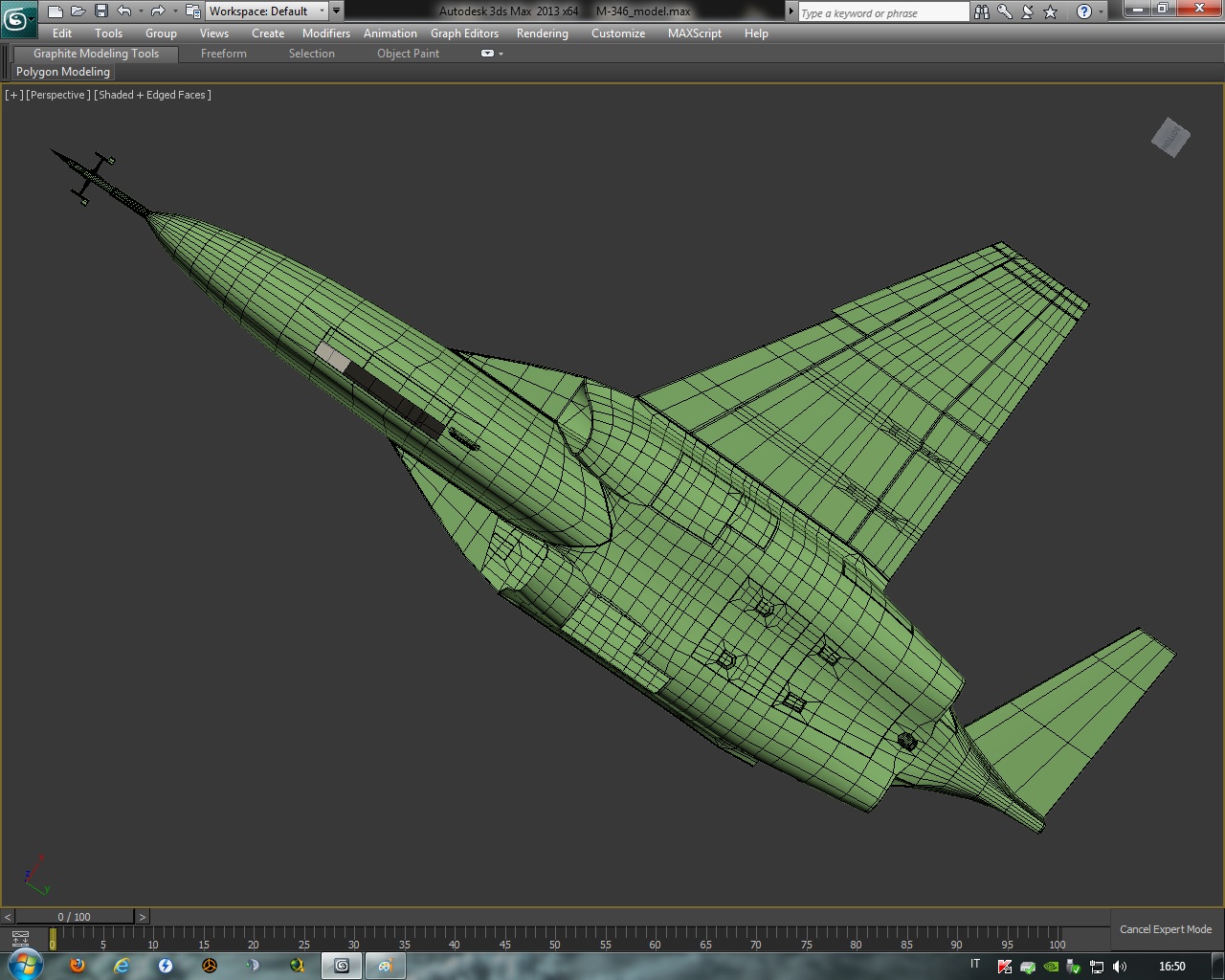Open the MAXScript menu
1225x980 pixels.
coord(695,33)
